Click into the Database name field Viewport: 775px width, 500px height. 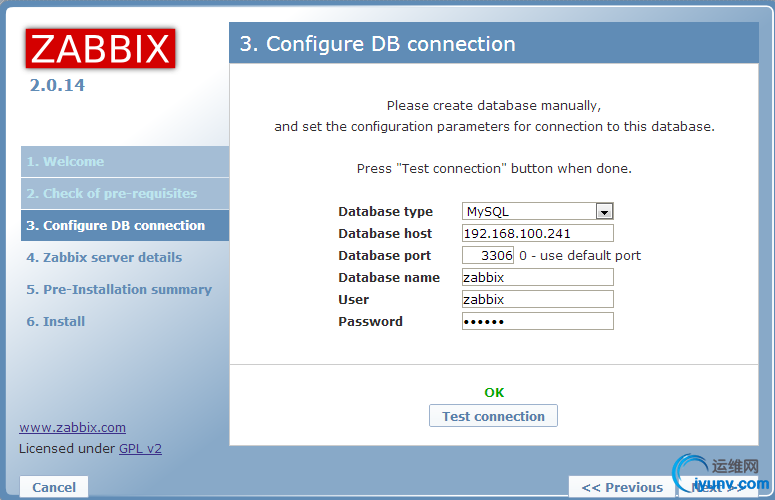click(x=537, y=277)
